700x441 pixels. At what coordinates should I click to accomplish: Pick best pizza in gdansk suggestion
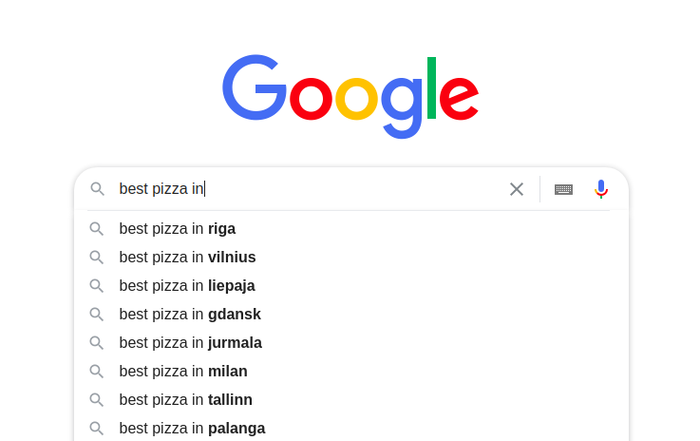pos(351,314)
